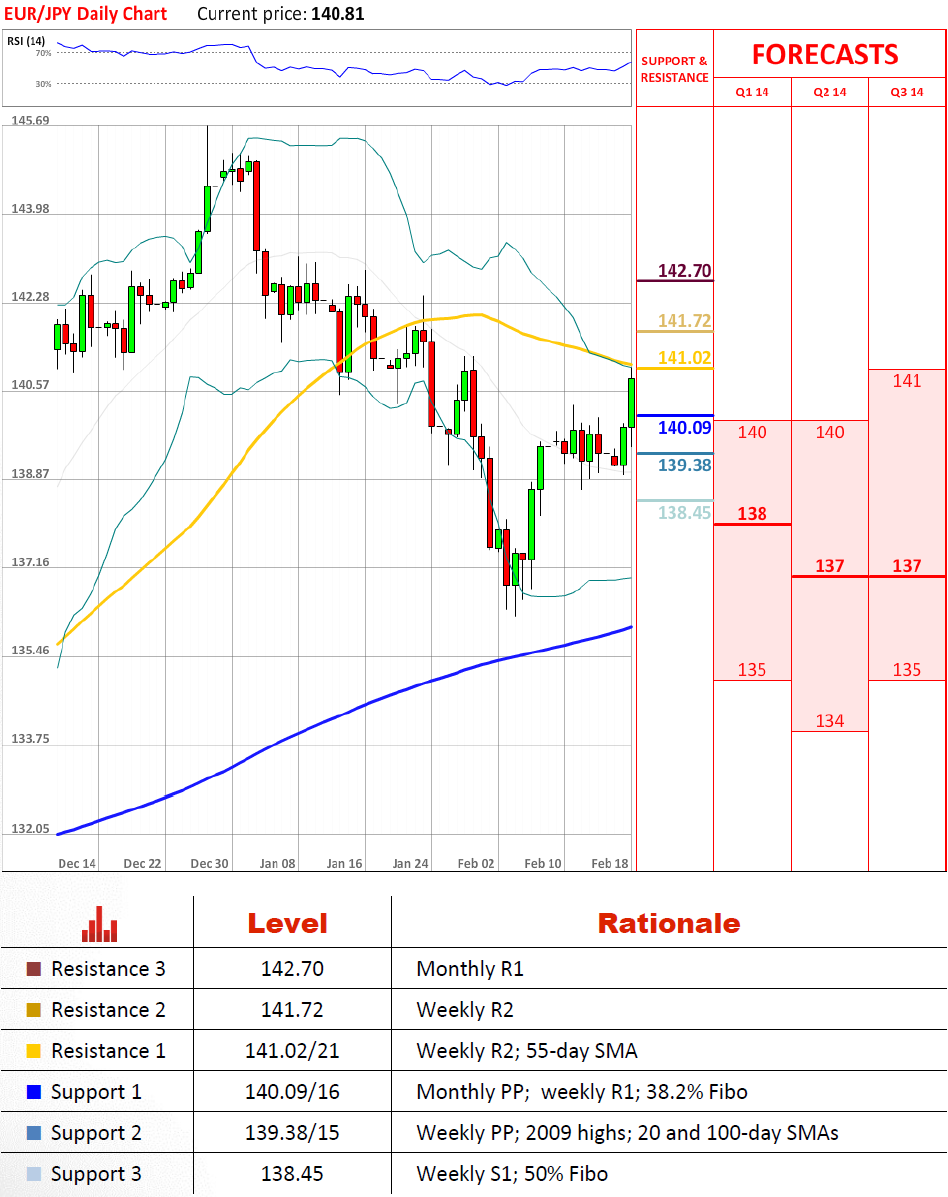948x1197 pixels.
Task: Select the Q1 14 forecast column header
Action: 751,92
